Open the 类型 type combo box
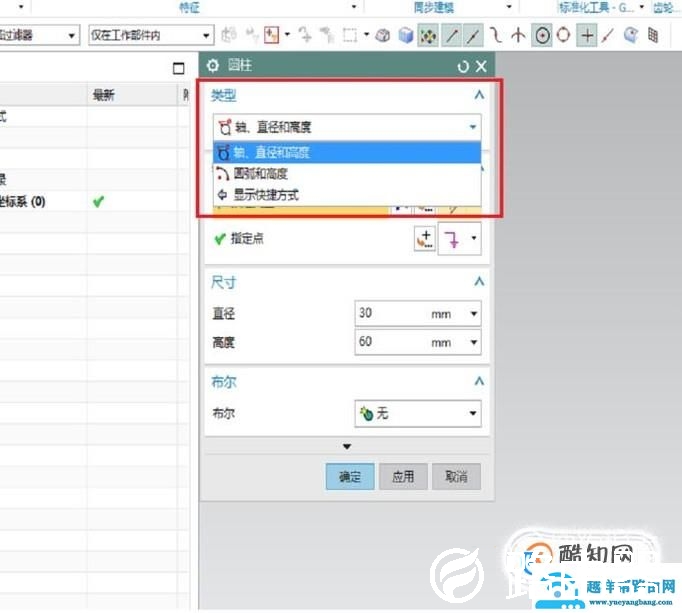The height and width of the screenshot is (613, 682). point(347,127)
